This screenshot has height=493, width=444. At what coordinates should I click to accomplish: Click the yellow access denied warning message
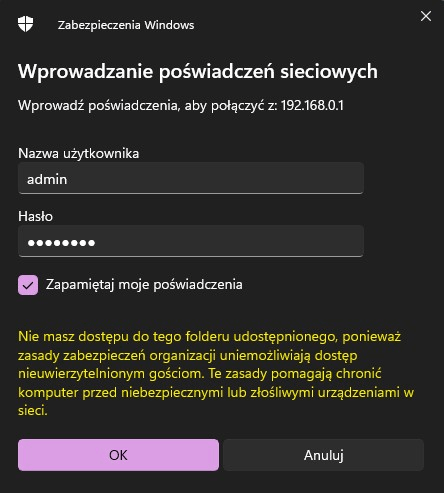click(x=216, y=373)
